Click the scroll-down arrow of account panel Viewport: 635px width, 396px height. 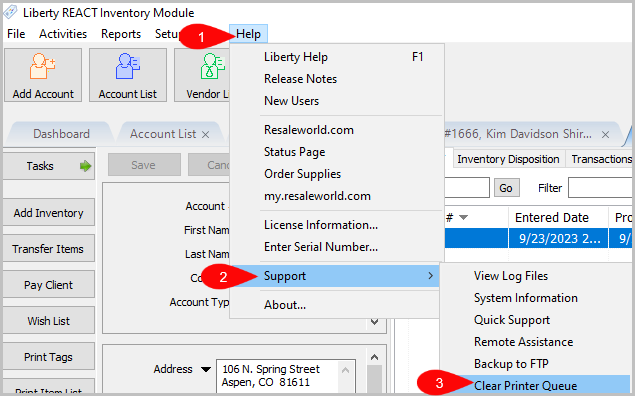(x=375, y=322)
